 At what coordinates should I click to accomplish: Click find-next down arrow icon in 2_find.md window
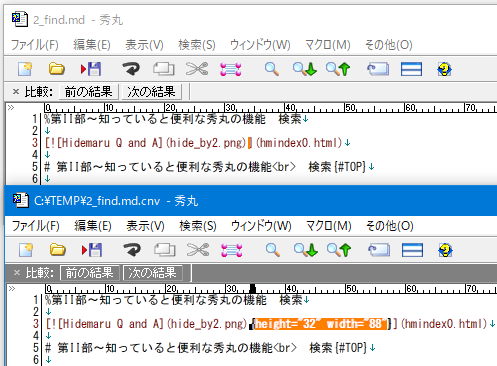304,69
